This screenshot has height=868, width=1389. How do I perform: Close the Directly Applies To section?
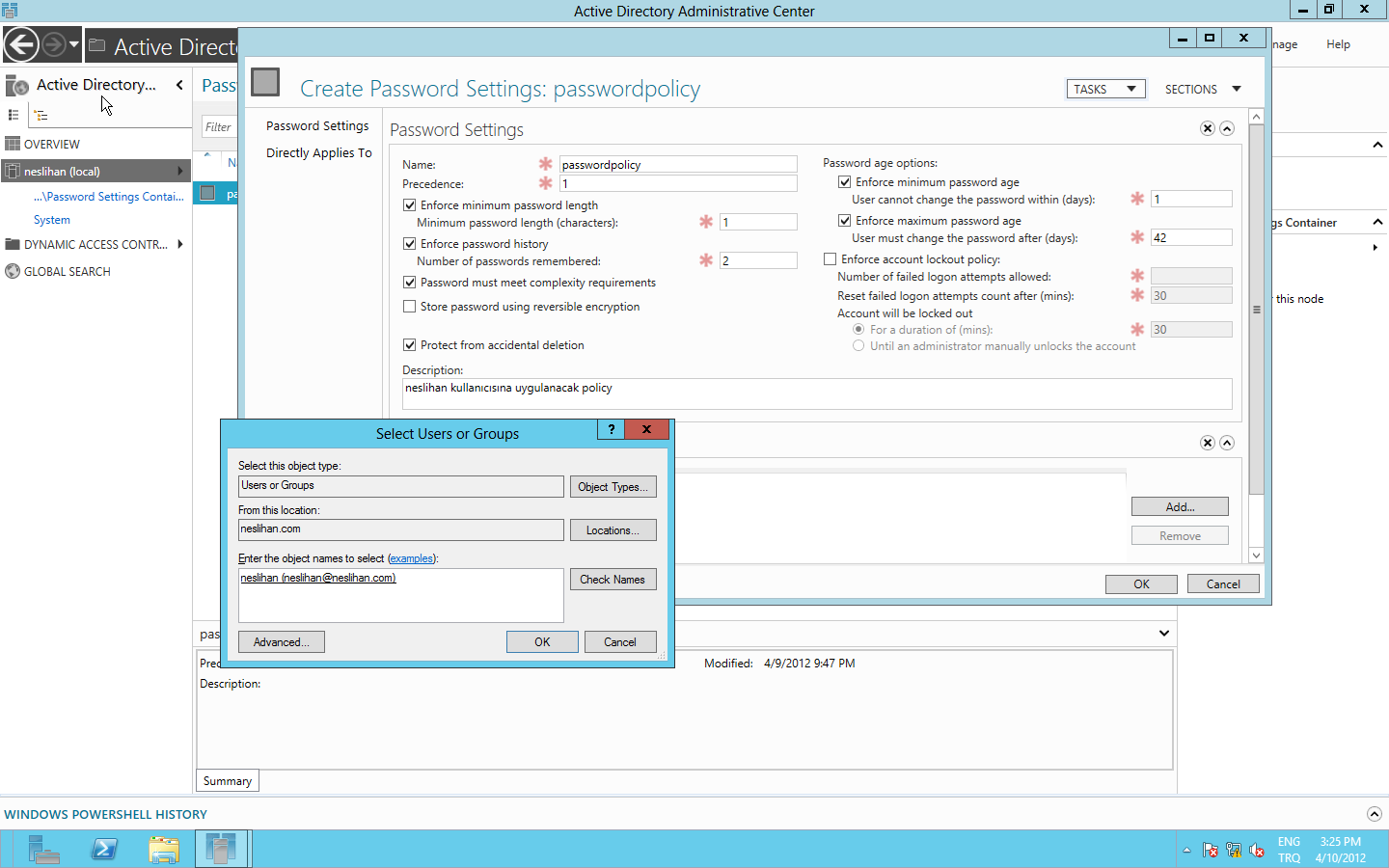click(1207, 443)
